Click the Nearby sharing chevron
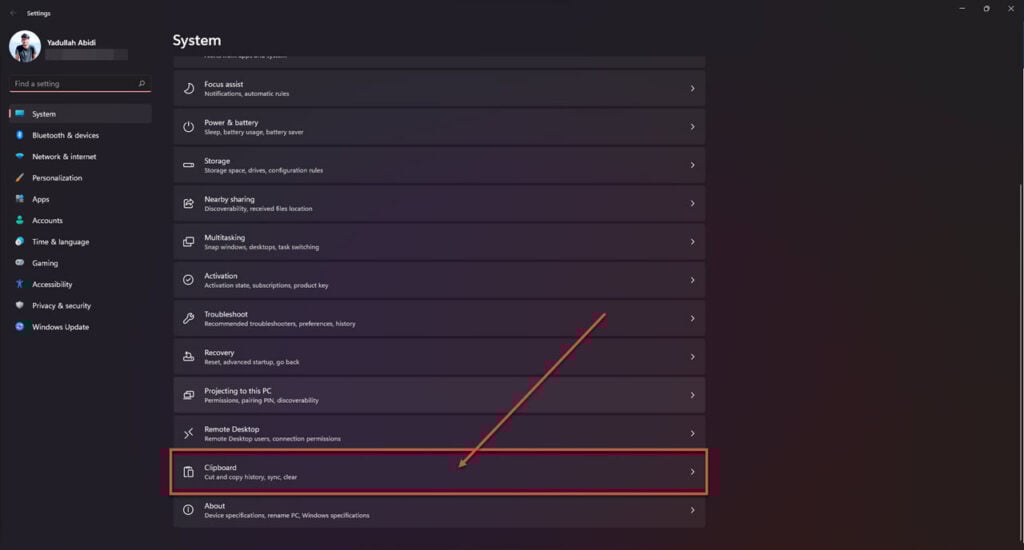Viewport: 1024px width, 550px height. click(x=692, y=204)
